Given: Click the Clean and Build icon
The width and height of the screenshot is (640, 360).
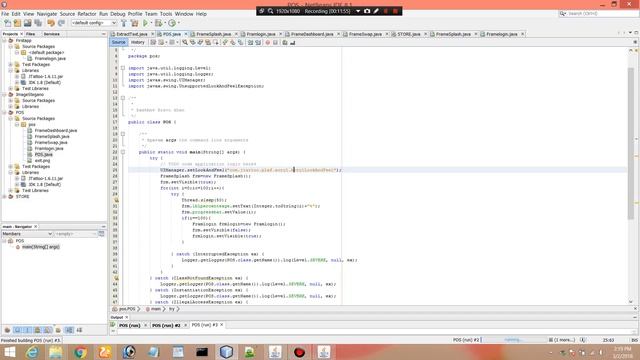Looking at the screenshot, I should pos(134,23).
